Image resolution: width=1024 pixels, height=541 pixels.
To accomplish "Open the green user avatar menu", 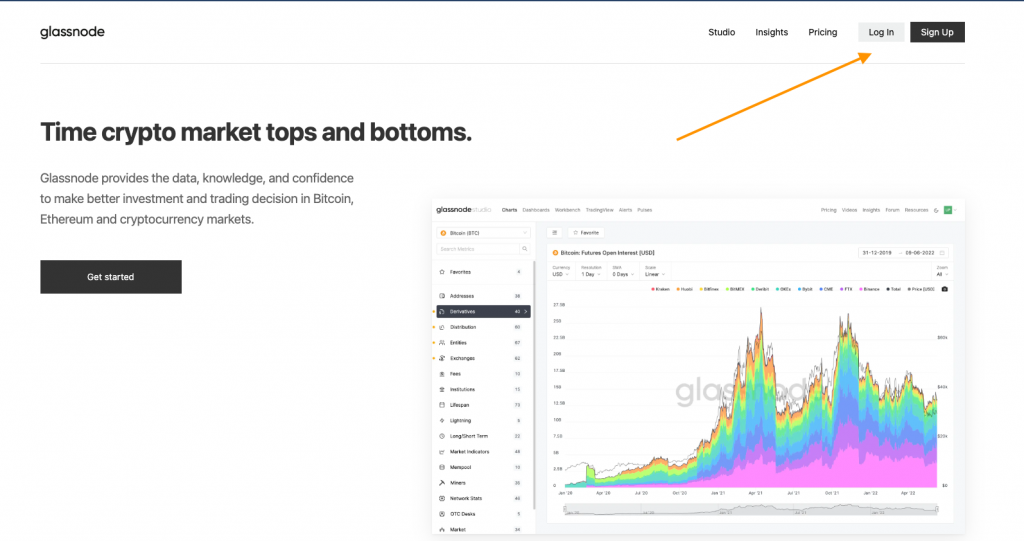I will (948, 210).
